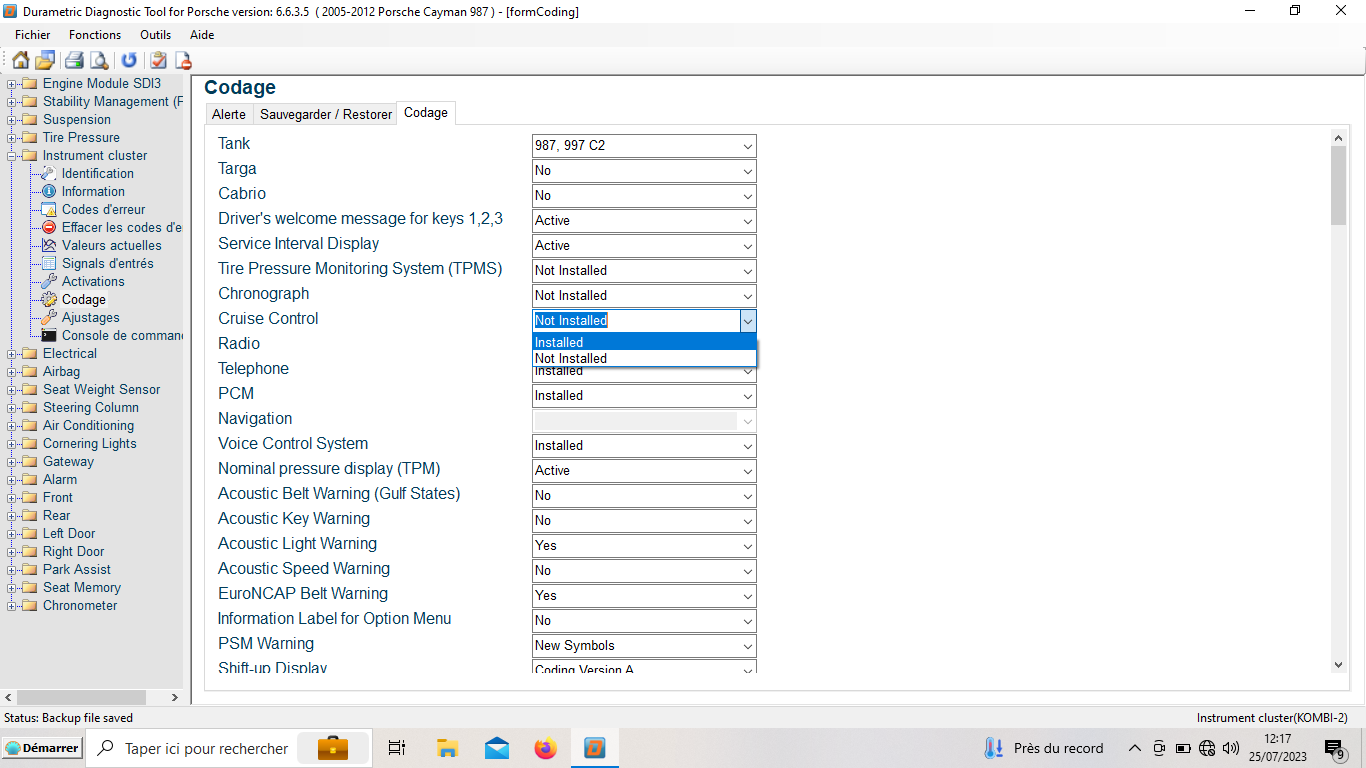Choose Not Installed in the open dropdown list
Screen dimensions: 1366x768
[644, 358]
